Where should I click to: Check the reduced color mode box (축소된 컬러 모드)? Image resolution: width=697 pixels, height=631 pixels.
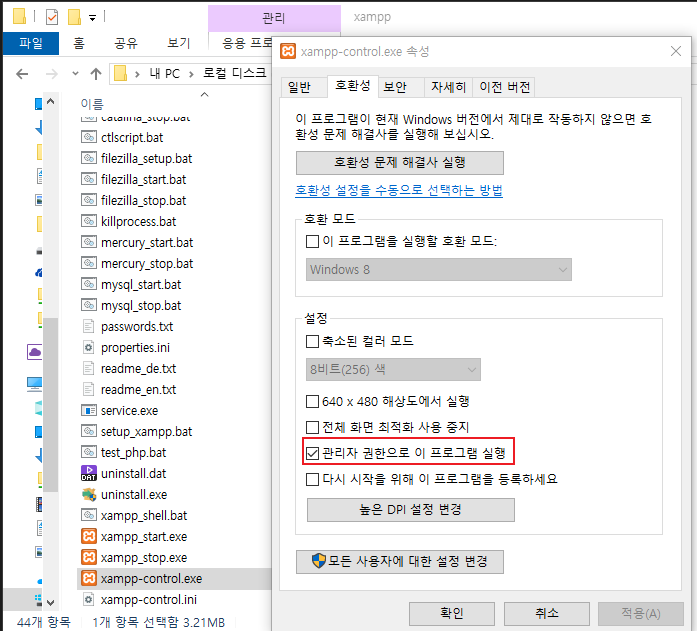tap(312, 341)
